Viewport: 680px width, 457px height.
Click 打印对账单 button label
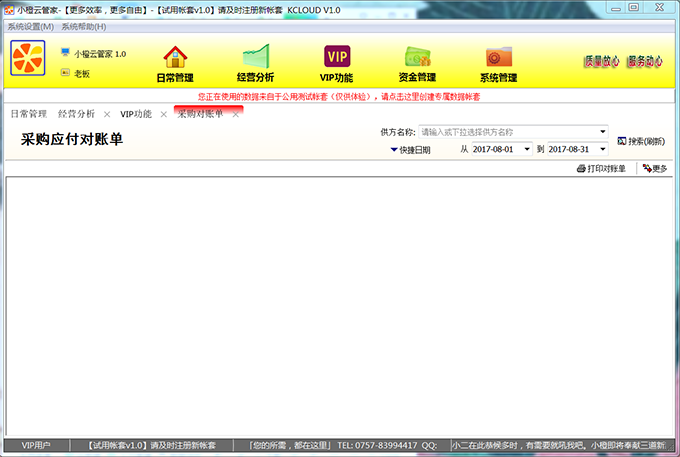tap(606, 169)
